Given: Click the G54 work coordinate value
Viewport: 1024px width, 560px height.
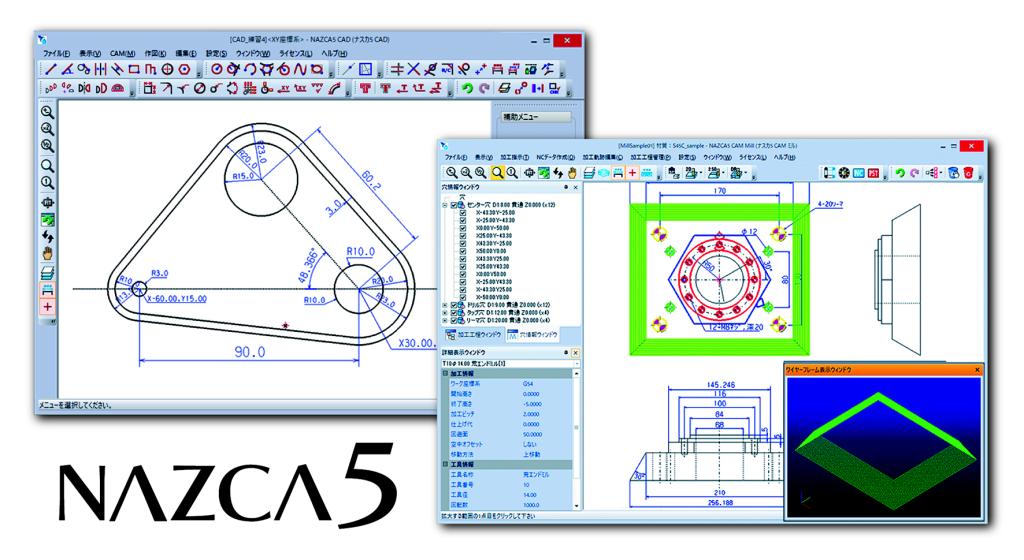Looking at the screenshot, I should click(x=528, y=384).
